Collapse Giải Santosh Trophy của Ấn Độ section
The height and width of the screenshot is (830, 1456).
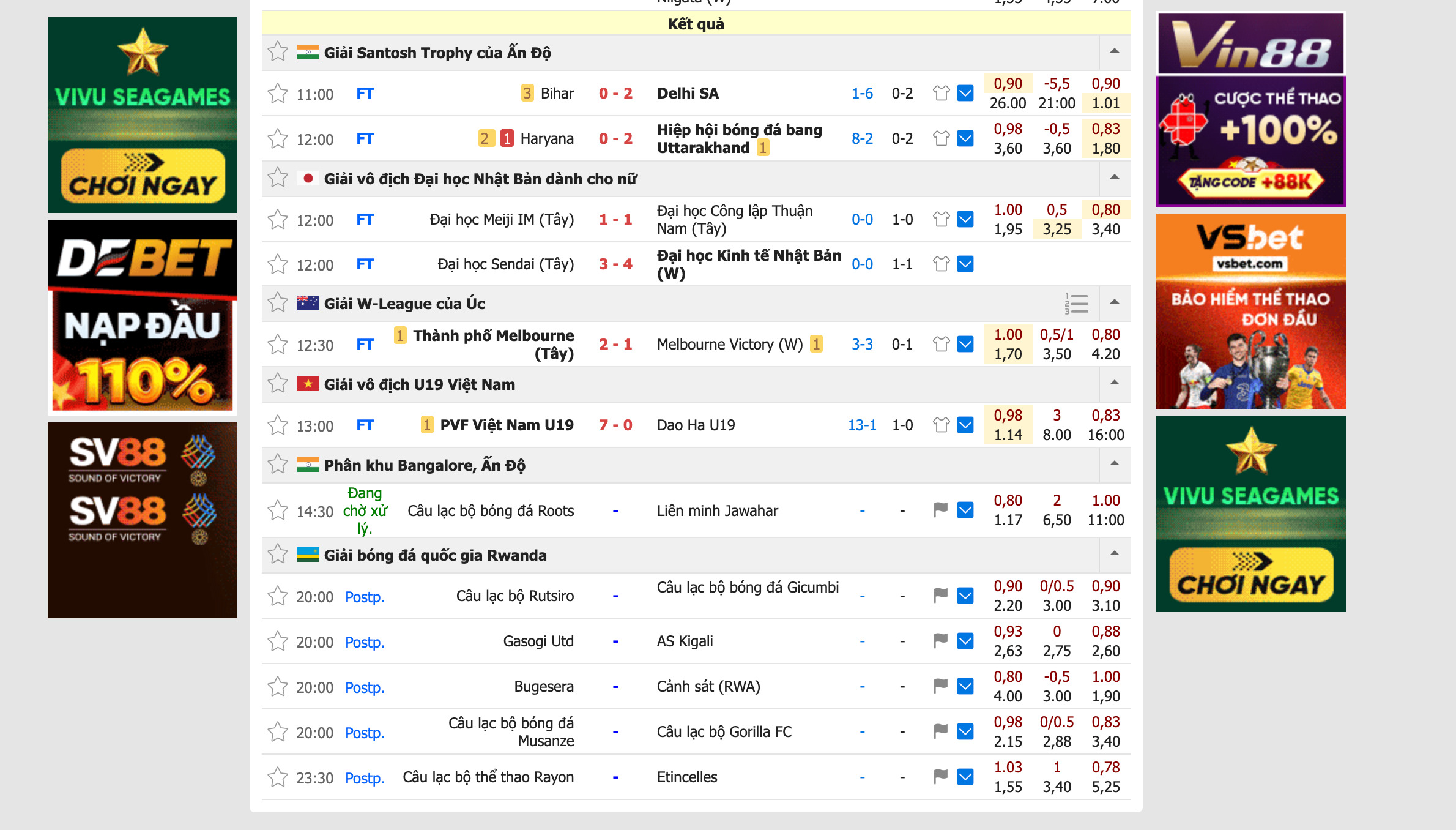click(x=1114, y=51)
